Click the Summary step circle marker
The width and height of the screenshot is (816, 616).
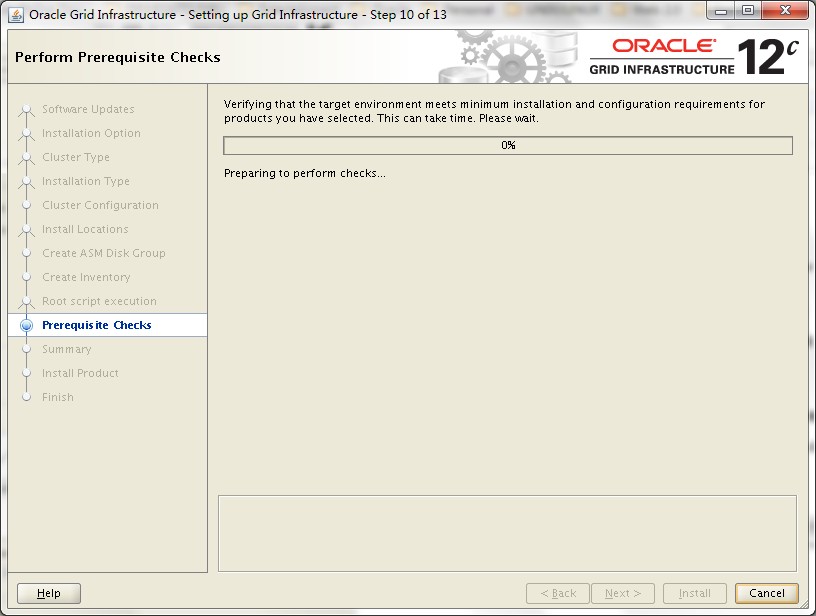point(27,349)
